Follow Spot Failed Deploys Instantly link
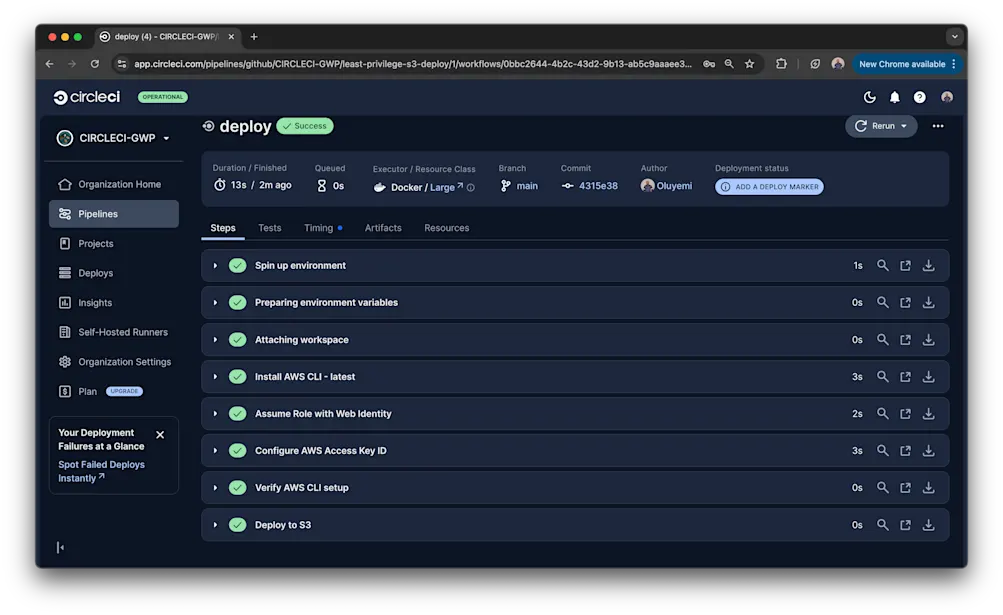Screen dimensions: 1003x615 [100, 472]
